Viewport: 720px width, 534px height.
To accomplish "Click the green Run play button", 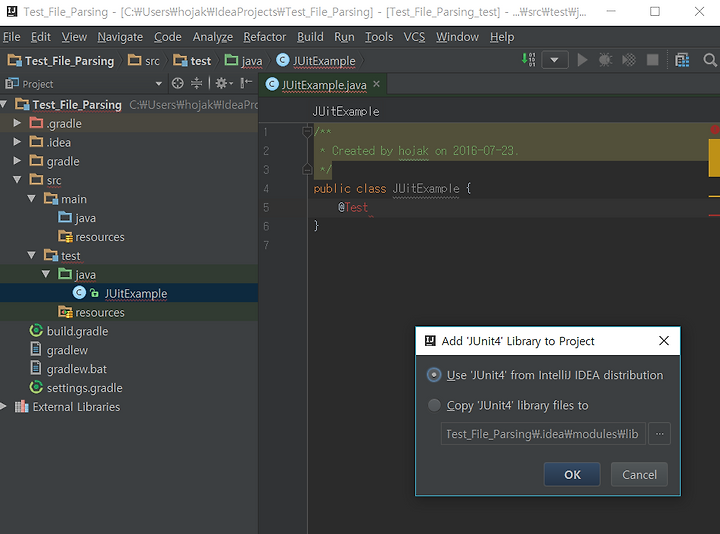I will (x=582, y=60).
